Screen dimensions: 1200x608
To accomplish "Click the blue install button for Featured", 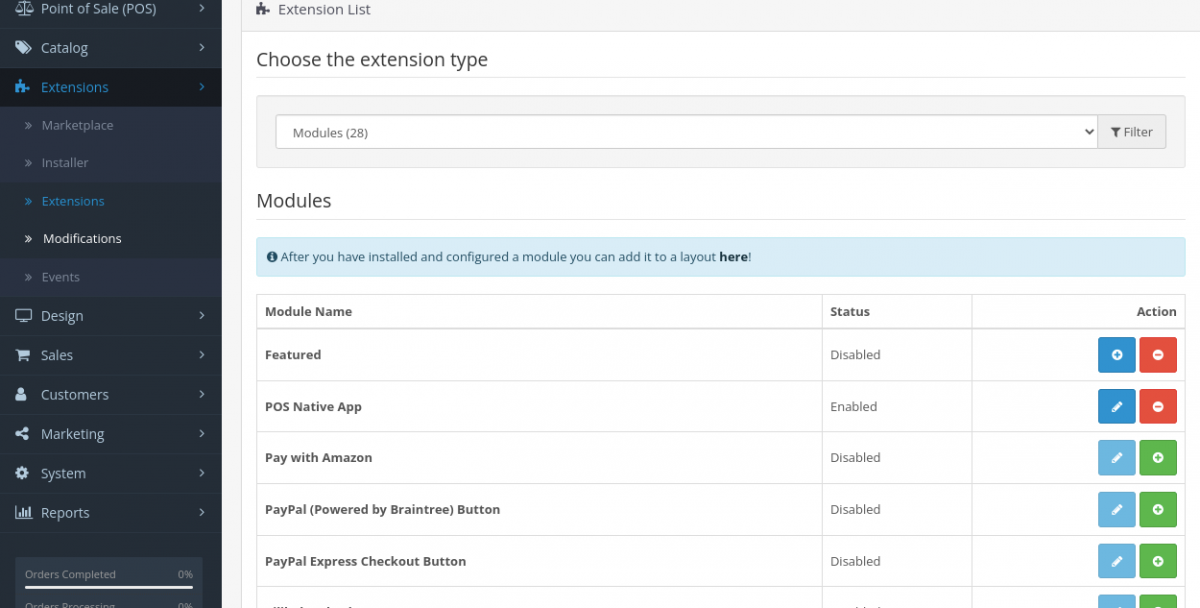I will click(1116, 355).
